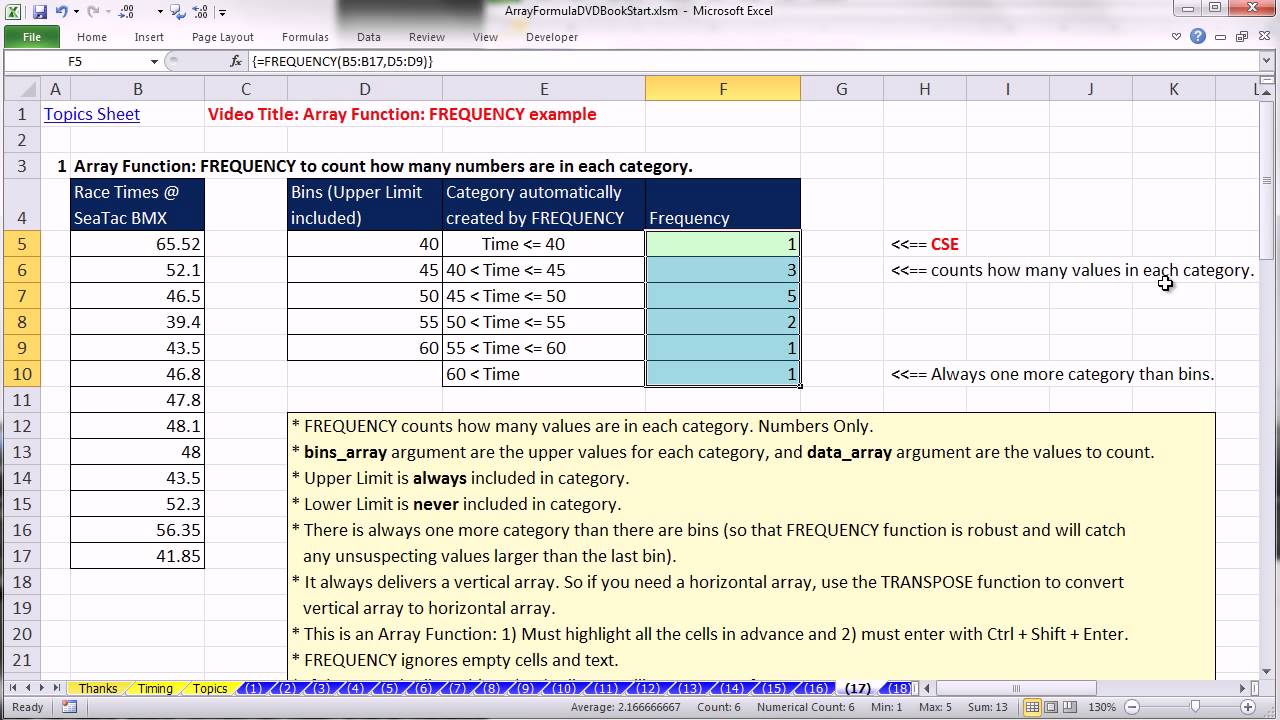Click the blue Help question mark icon
Viewport: 1280px width, 720px height.
(x=1196, y=37)
